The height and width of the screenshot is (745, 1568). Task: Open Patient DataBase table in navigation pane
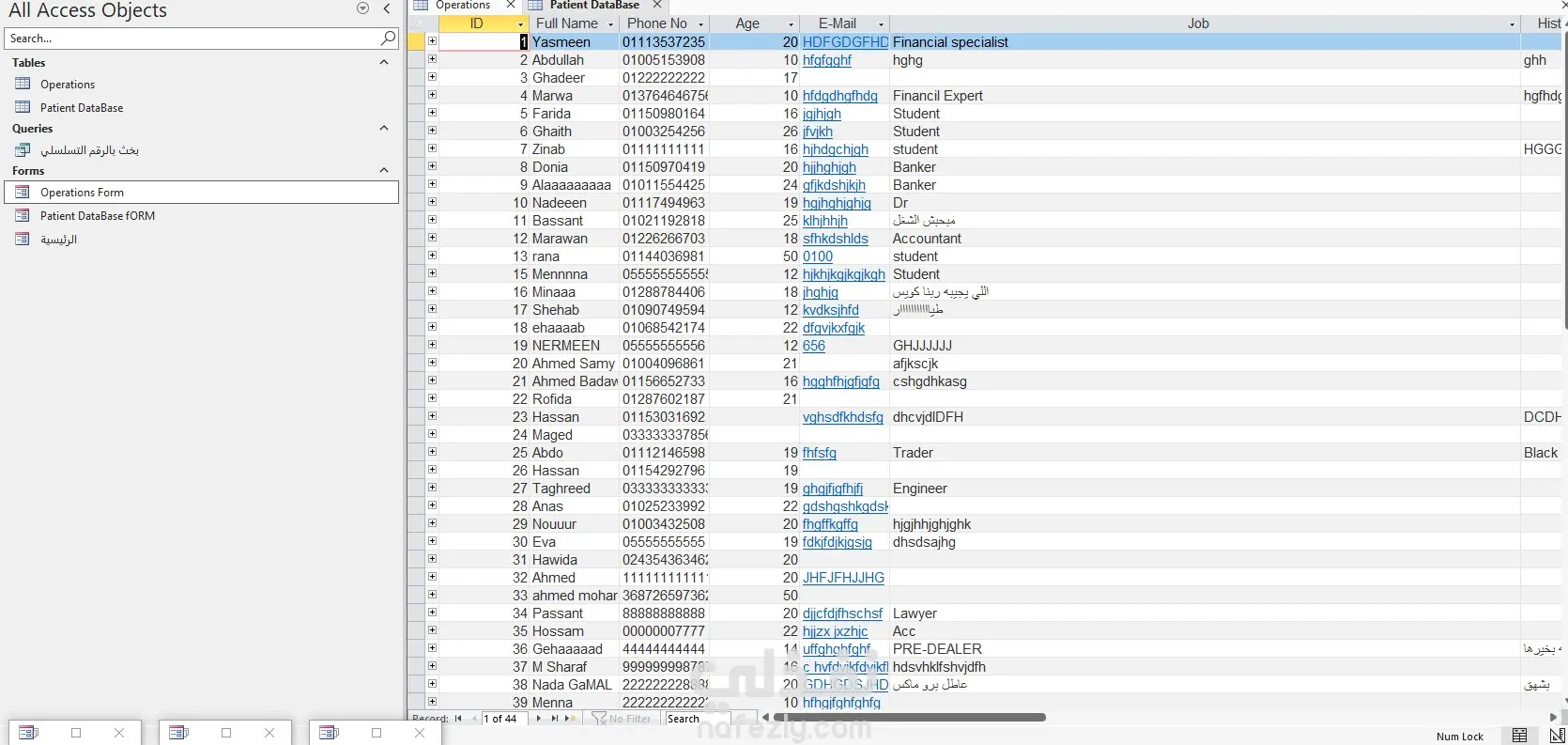pyautogui.click(x=82, y=108)
